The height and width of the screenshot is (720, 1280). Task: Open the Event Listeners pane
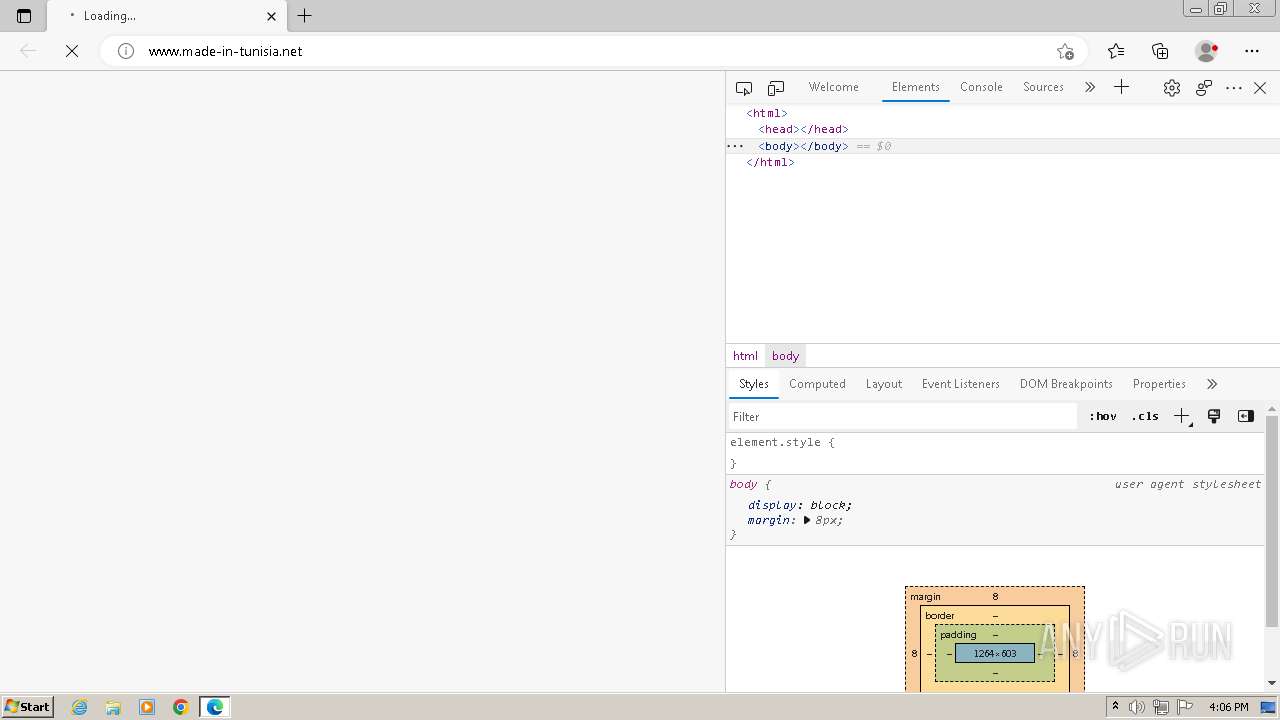coord(961,384)
